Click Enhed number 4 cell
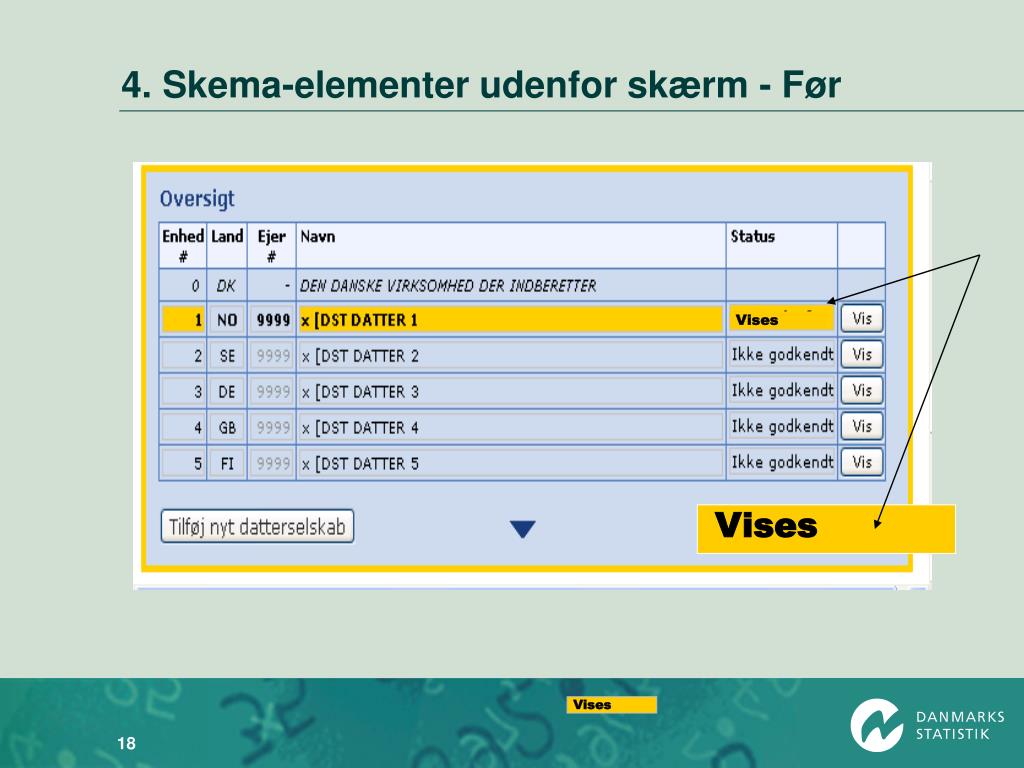The width and height of the screenshot is (1024, 768). tap(183, 427)
